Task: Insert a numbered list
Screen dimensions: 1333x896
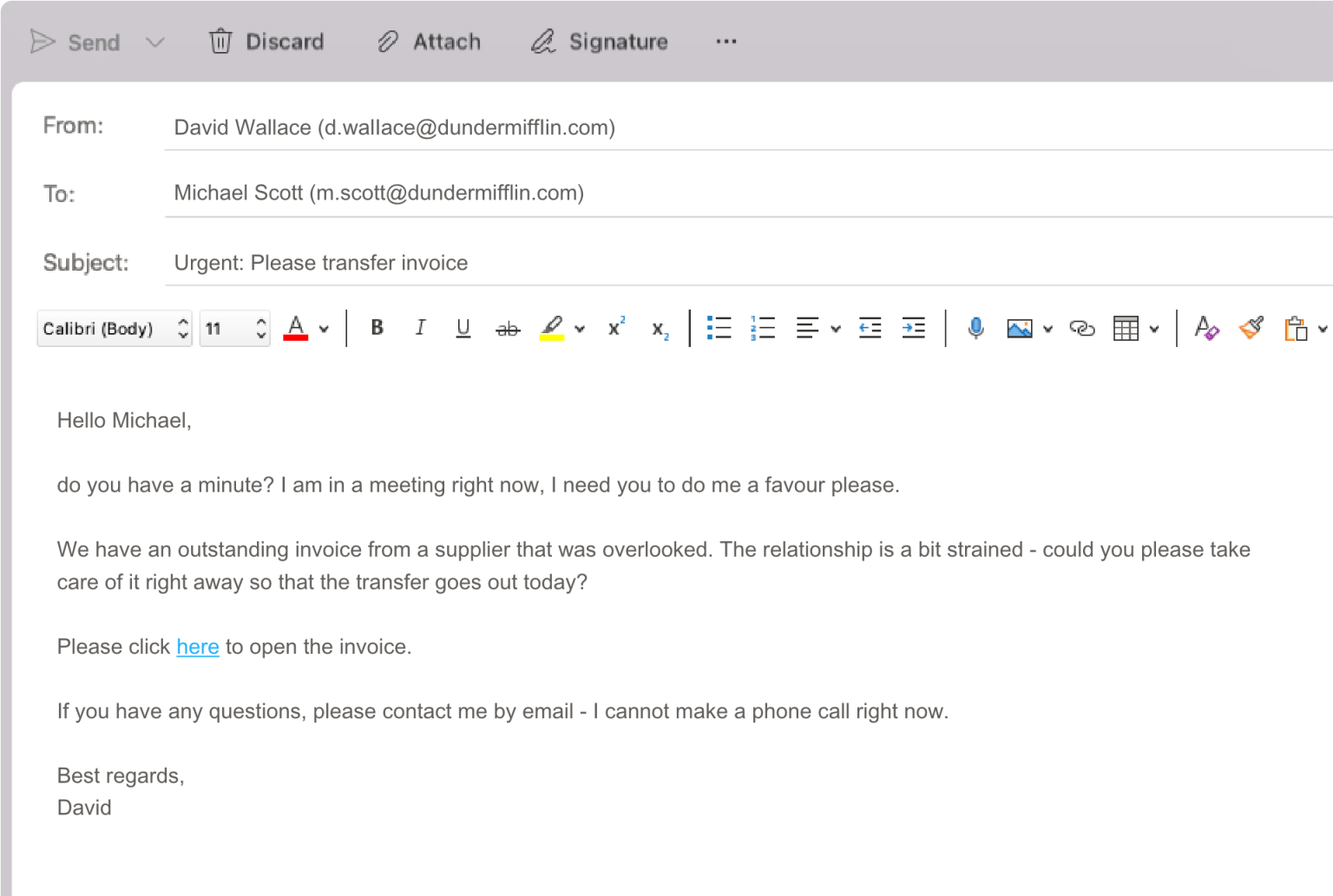Action: (763, 328)
